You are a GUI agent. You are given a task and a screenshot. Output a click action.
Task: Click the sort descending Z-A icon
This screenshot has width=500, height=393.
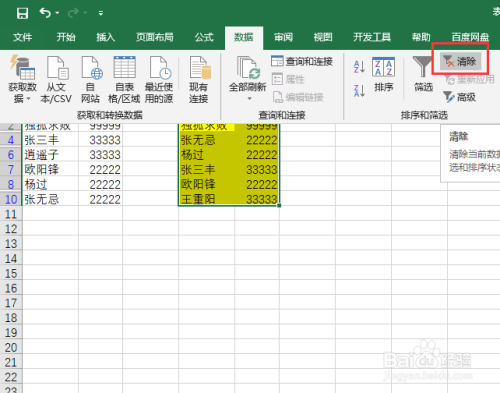pos(359,91)
